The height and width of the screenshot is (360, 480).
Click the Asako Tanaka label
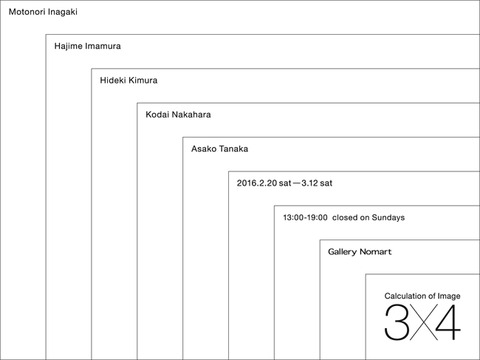[x=220, y=149]
